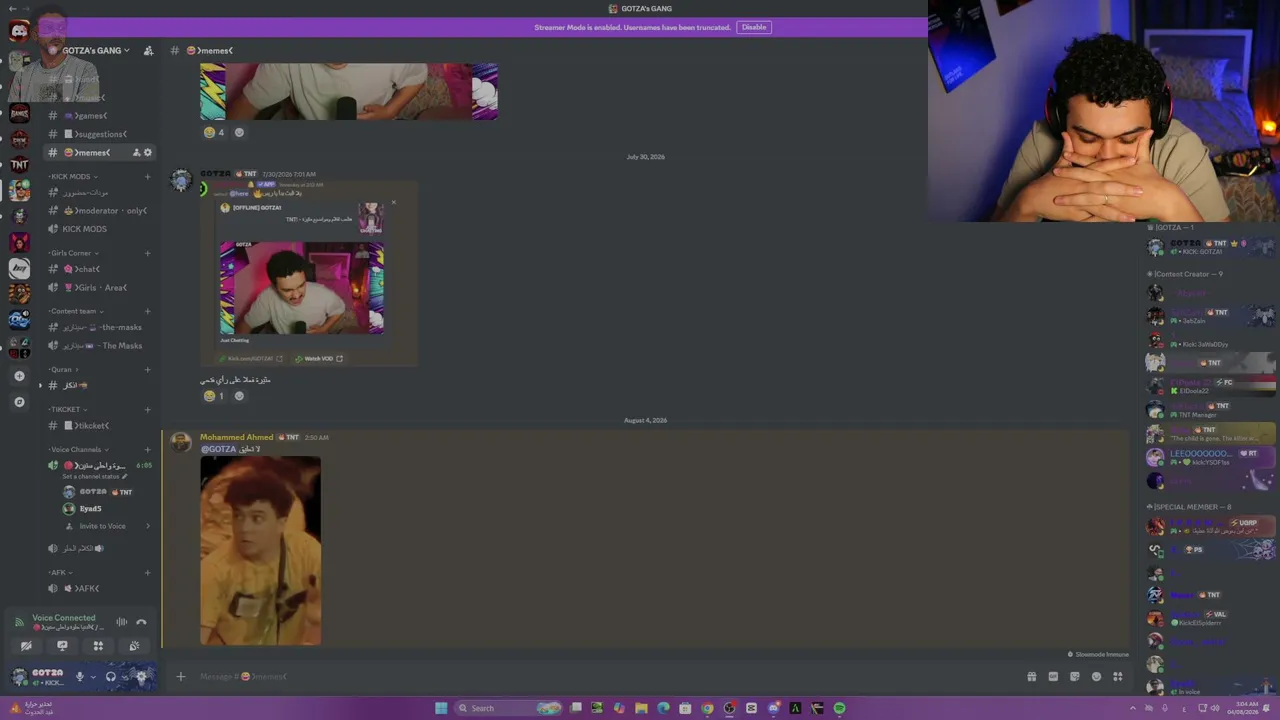The image size is (1280, 720).
Task: Show hidden system tray icons
Action: (x=1132, y=708)
